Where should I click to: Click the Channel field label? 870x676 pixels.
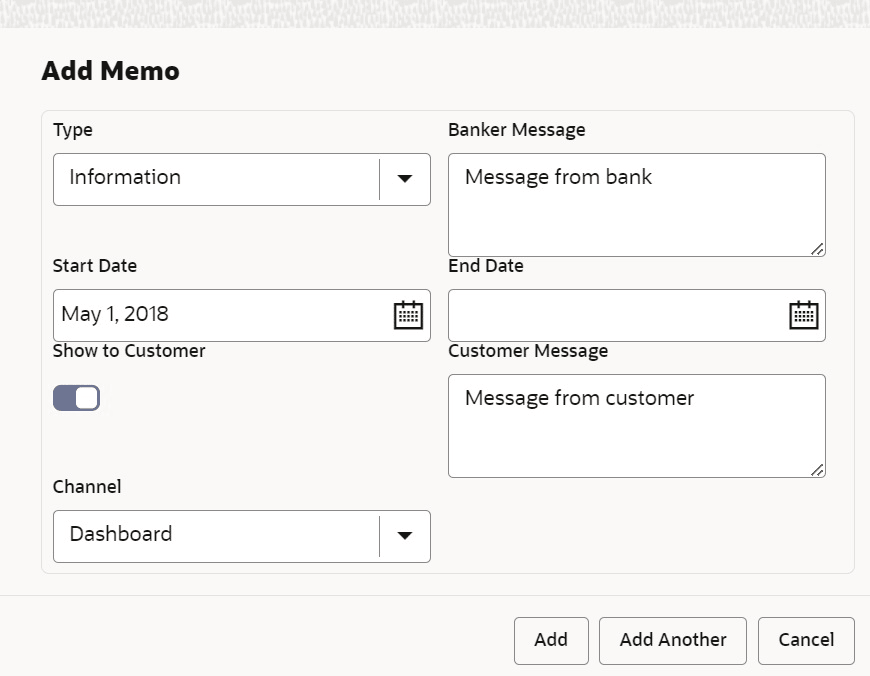pos(87,487)
